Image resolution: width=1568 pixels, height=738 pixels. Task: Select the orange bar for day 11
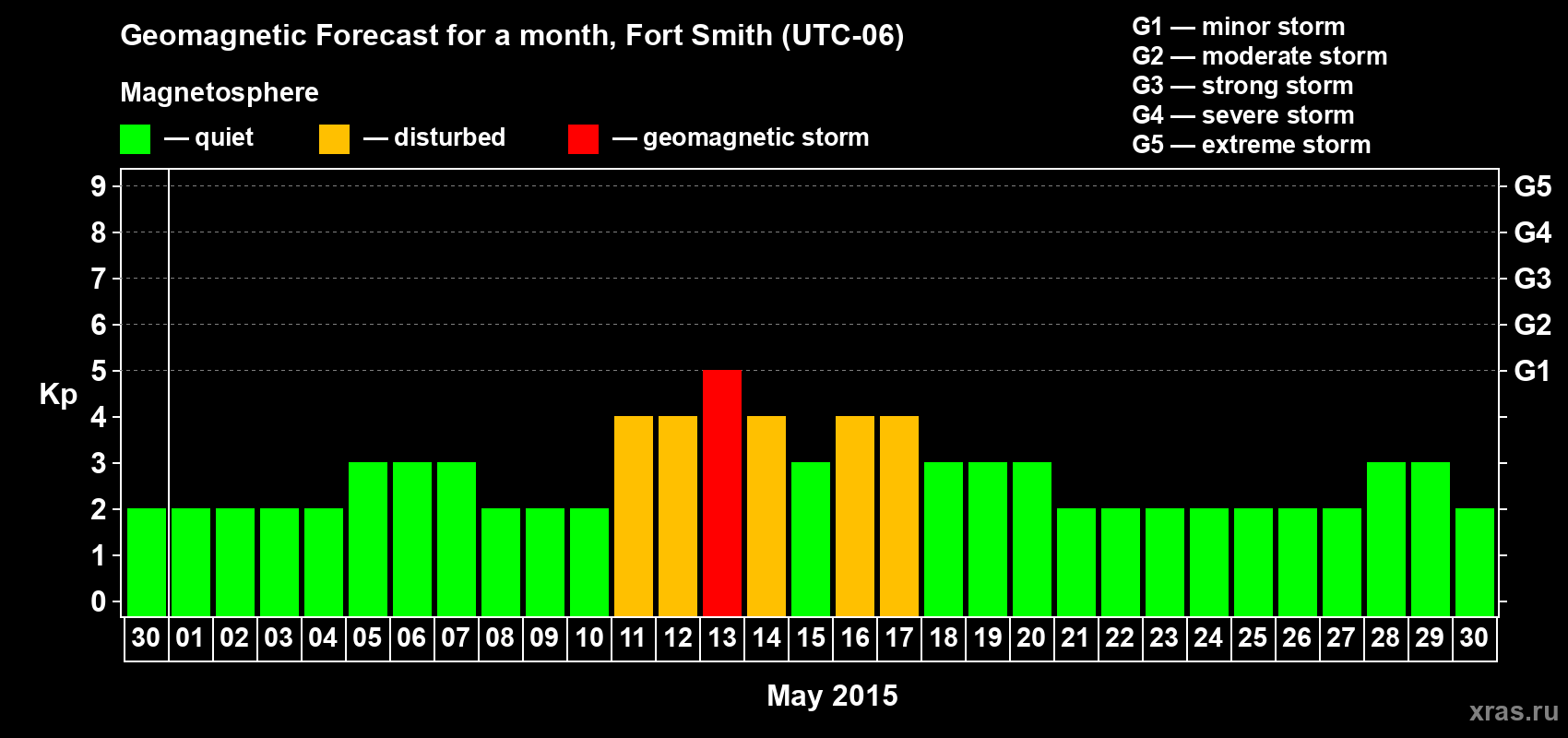[x=634, y=517]
